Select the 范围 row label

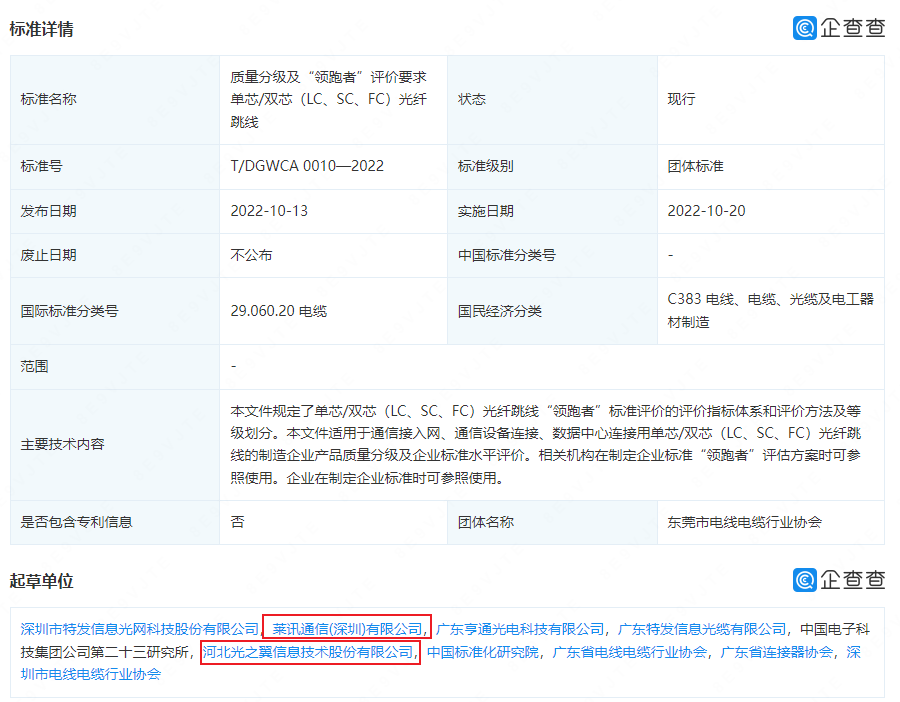point(34,366)
